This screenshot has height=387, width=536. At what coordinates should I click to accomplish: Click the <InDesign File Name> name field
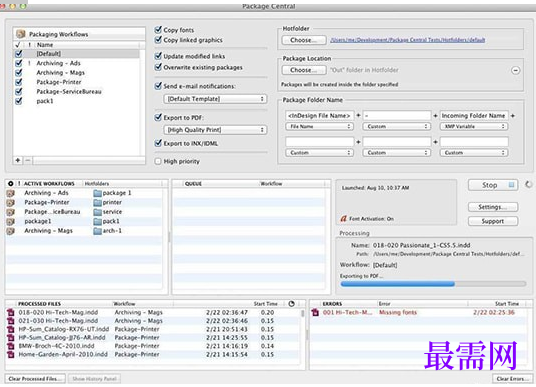pos(319,116)
